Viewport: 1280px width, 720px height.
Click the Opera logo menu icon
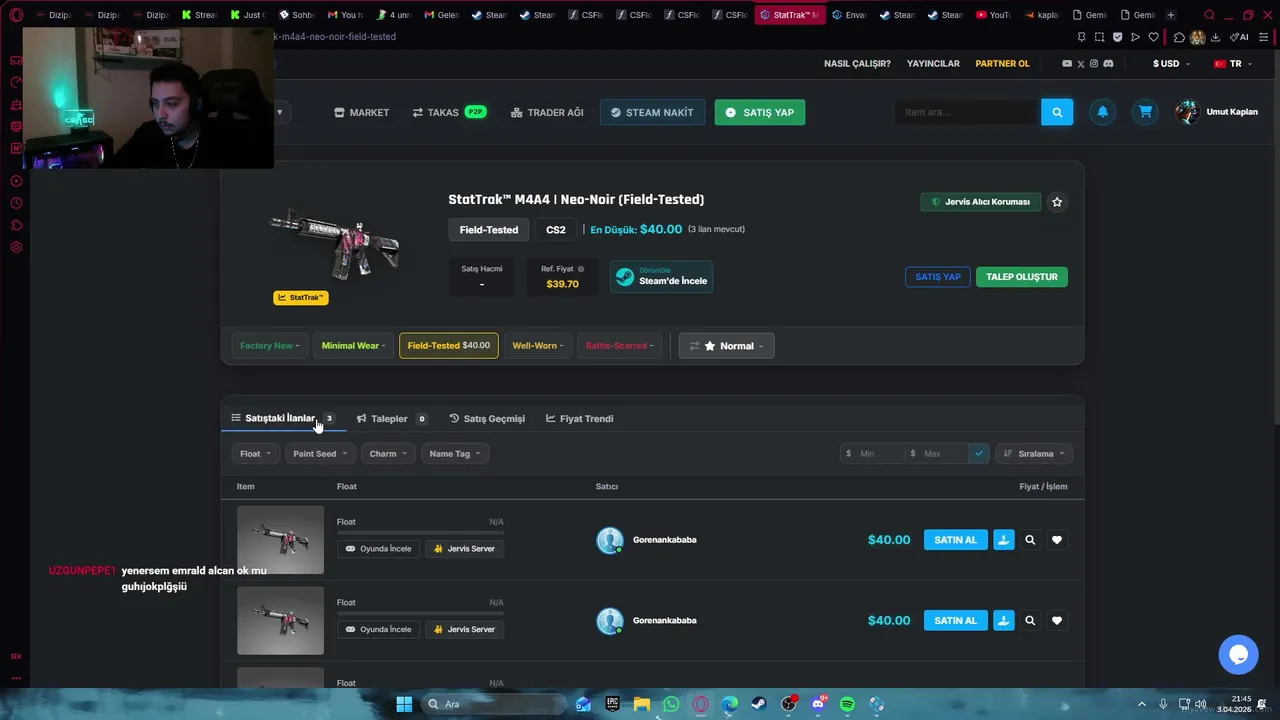point(16,15)
